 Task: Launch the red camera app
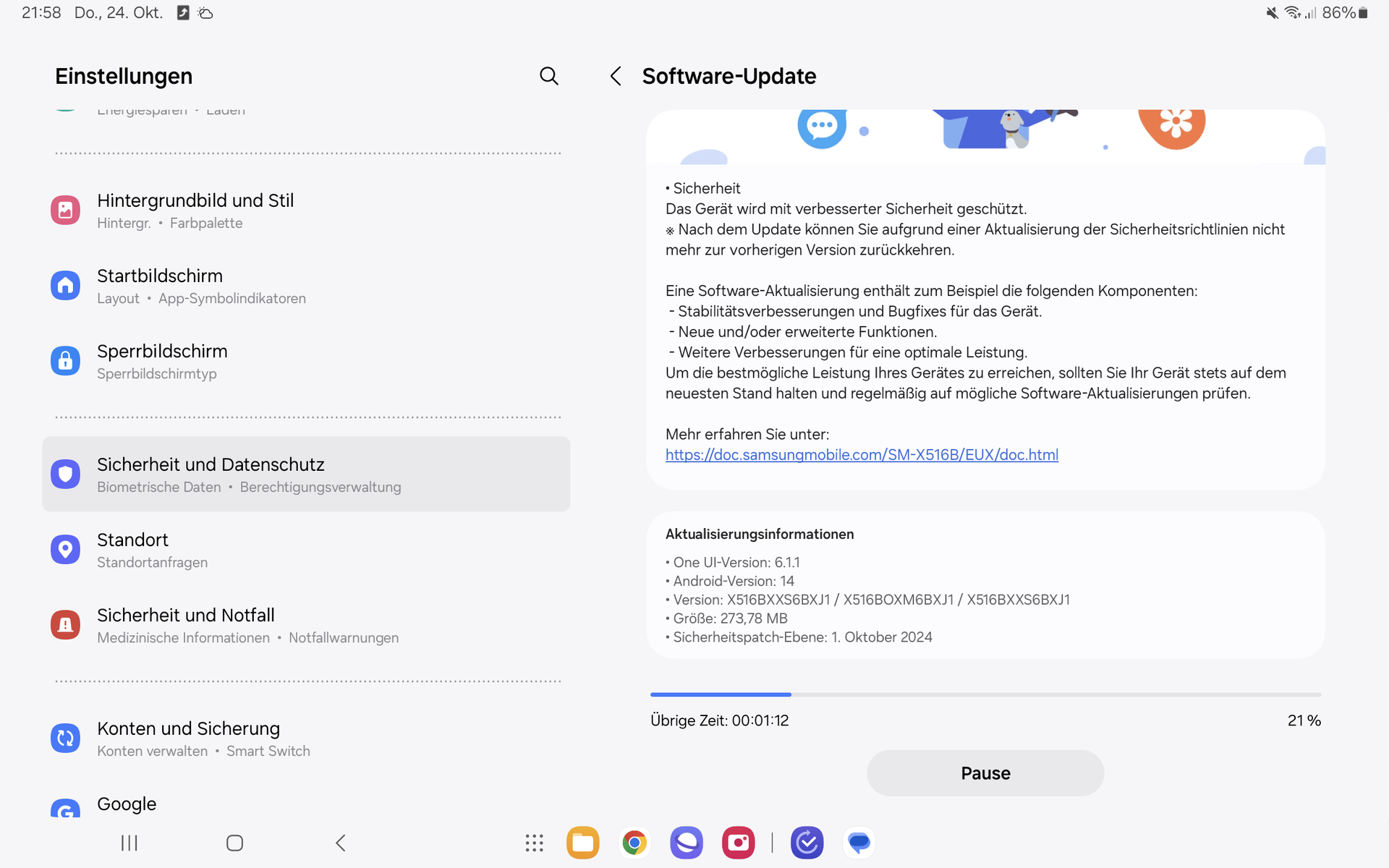click(x=738, y=843)
